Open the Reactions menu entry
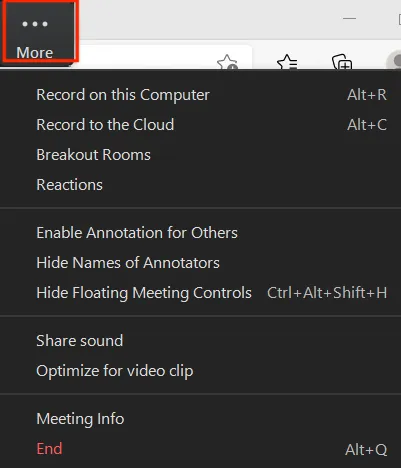The image size is (401, 468). click(x=200, y=185)
